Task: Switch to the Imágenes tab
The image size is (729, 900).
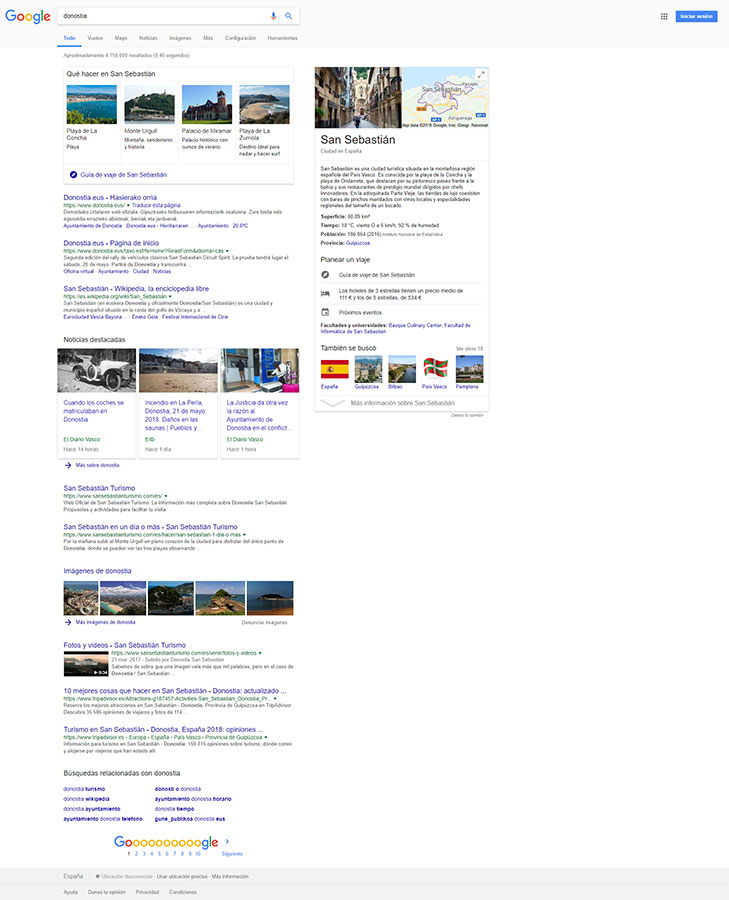Action: pos(180,37)
